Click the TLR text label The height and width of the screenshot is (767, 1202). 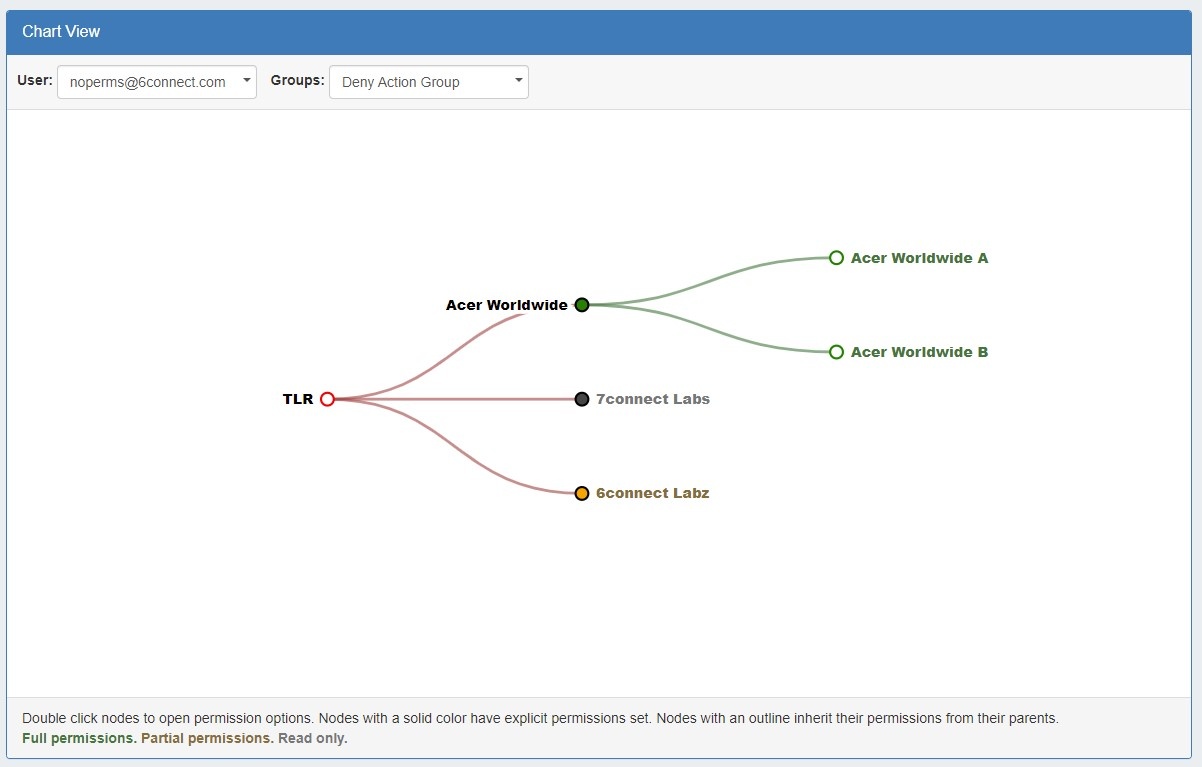[x=298, y=399]
